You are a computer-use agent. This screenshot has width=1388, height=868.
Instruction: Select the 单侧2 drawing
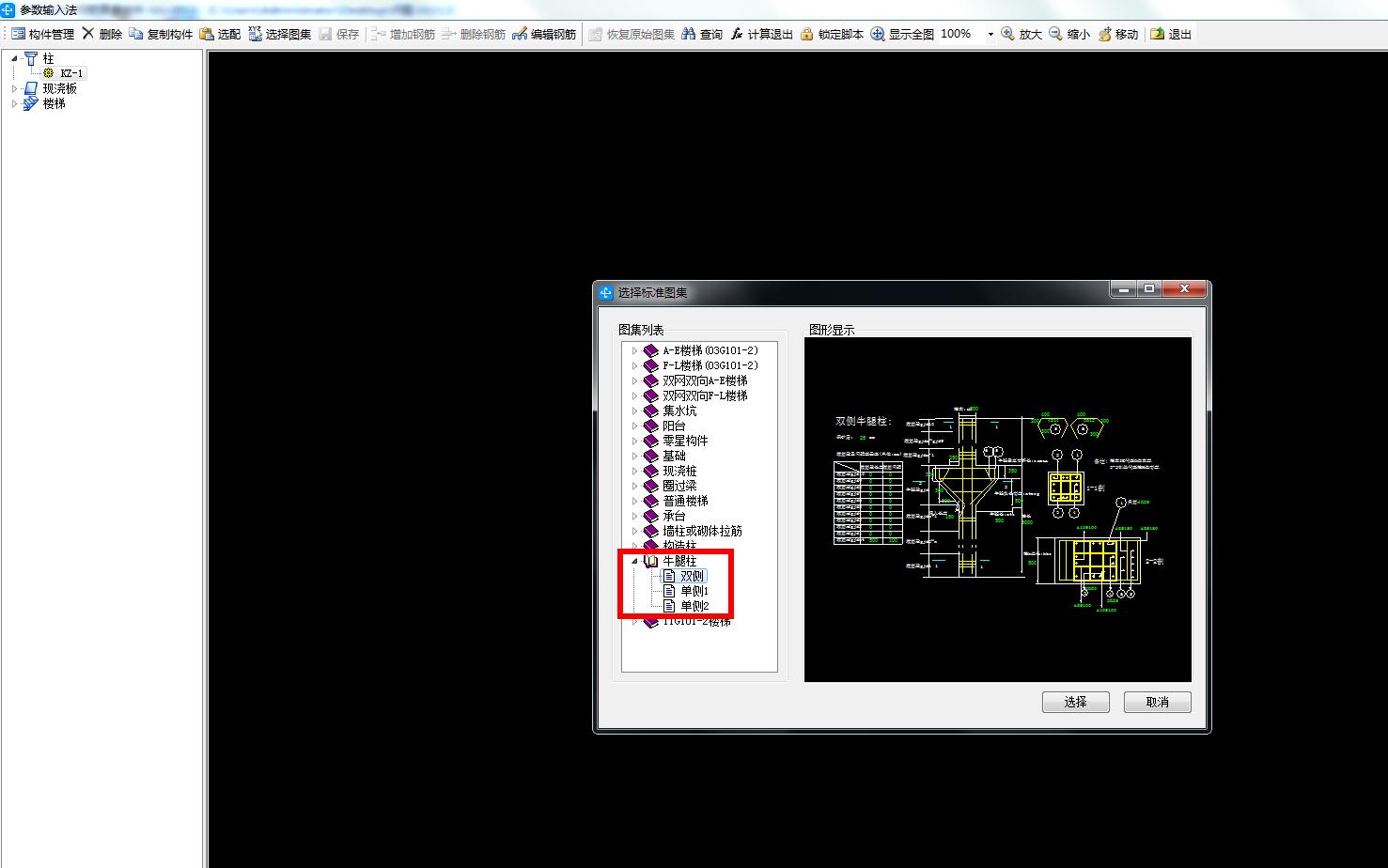pyautogui.click(x=694, y=606)
